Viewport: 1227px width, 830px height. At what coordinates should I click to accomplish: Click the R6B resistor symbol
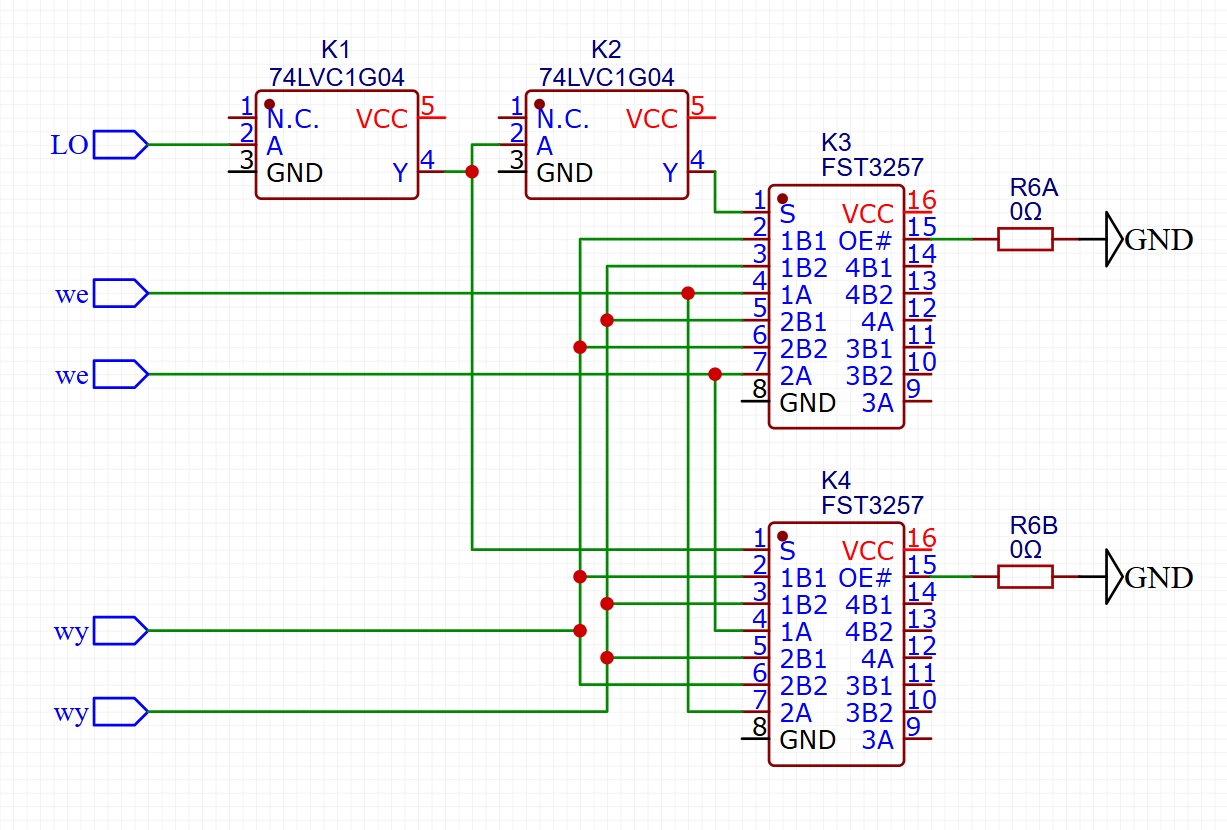(1025, 576)
